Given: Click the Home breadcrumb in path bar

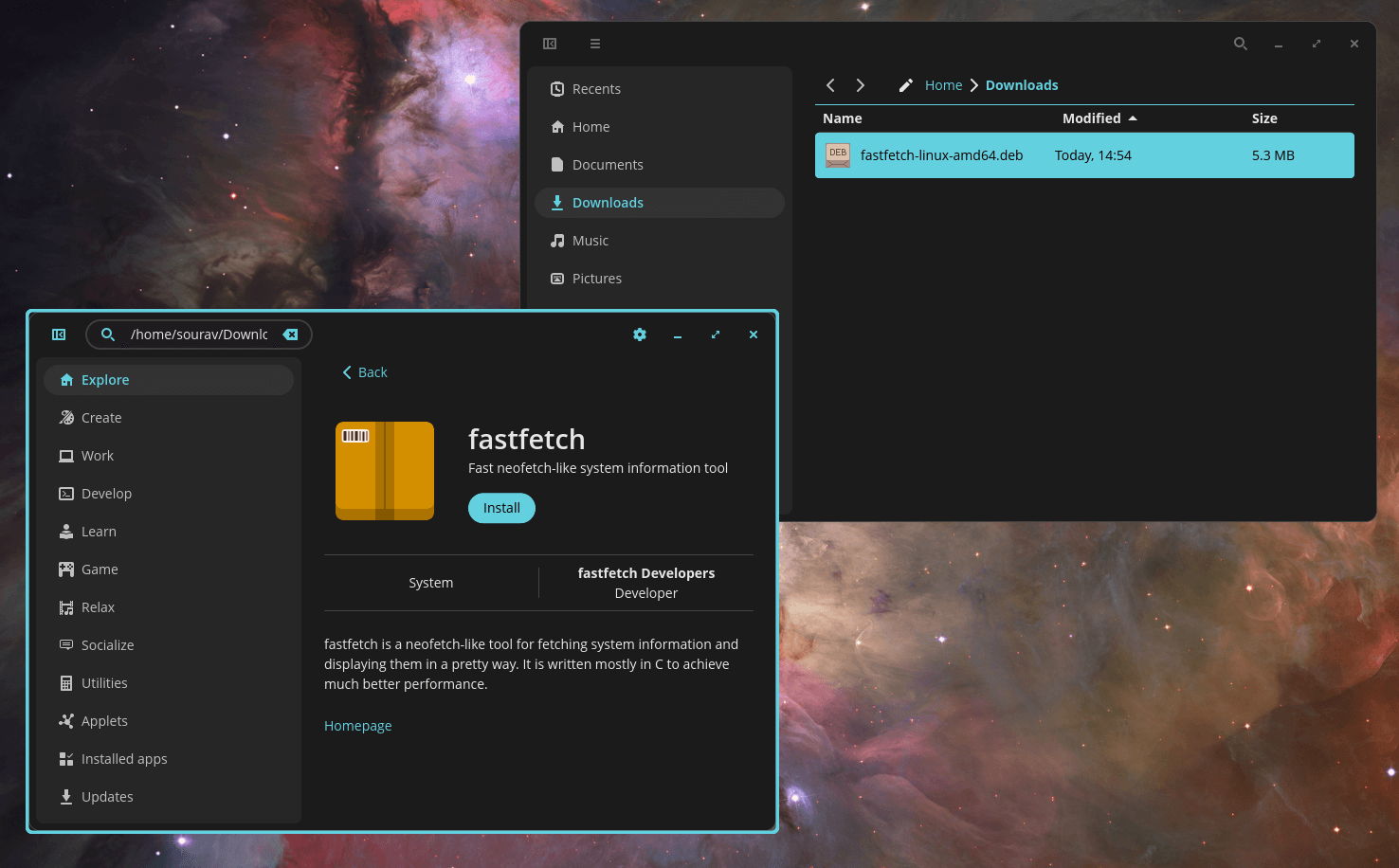Looking at the screenshot, I should point(943,85).
